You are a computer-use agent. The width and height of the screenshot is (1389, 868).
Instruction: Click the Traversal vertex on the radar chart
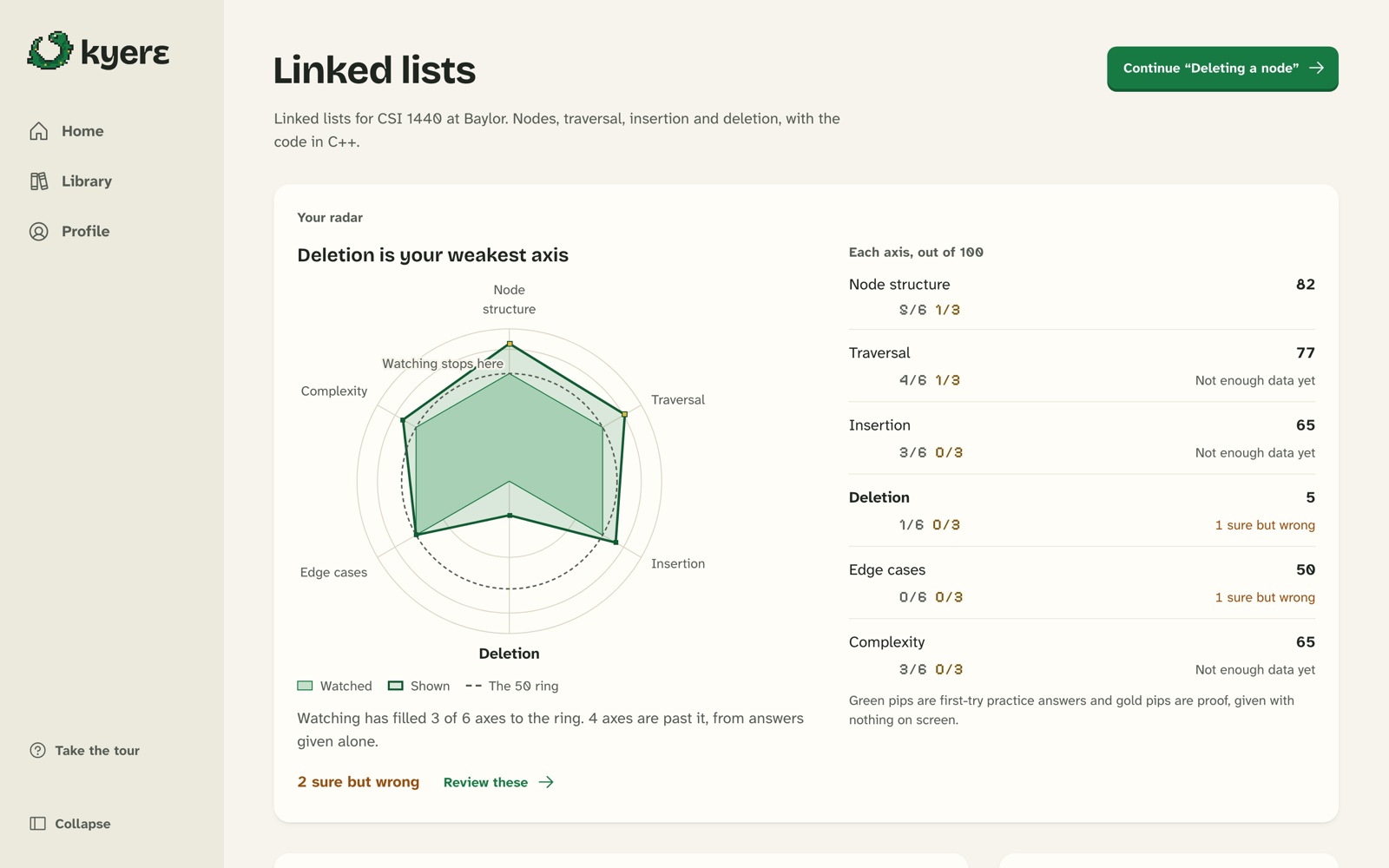coord(624,414)
